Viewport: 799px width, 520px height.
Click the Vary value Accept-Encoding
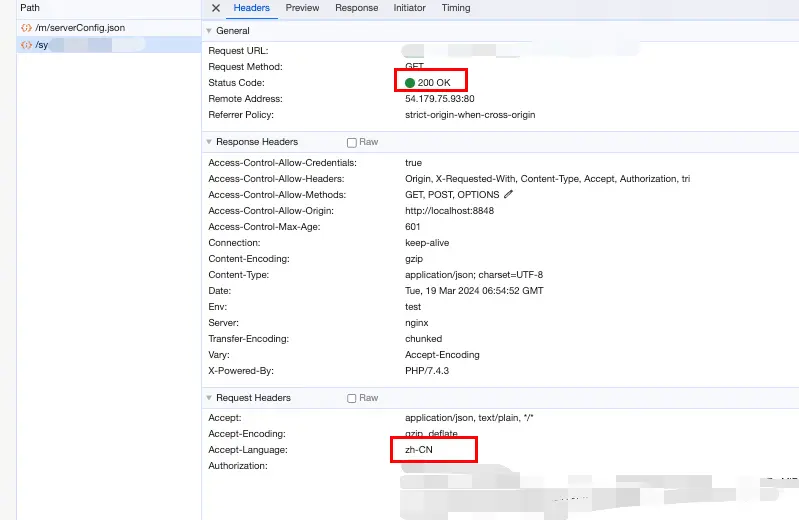click(442, 355)
